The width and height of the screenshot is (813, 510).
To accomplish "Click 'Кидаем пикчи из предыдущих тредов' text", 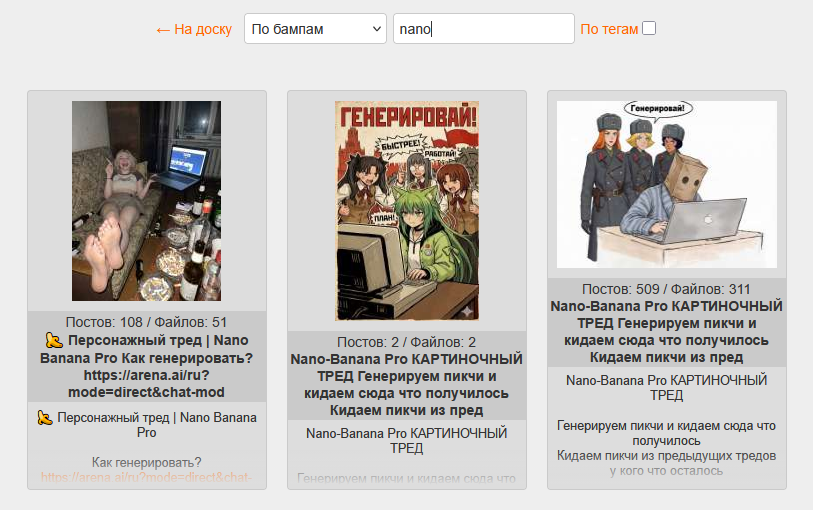I will pyautogui.click(x=667, y=456).
